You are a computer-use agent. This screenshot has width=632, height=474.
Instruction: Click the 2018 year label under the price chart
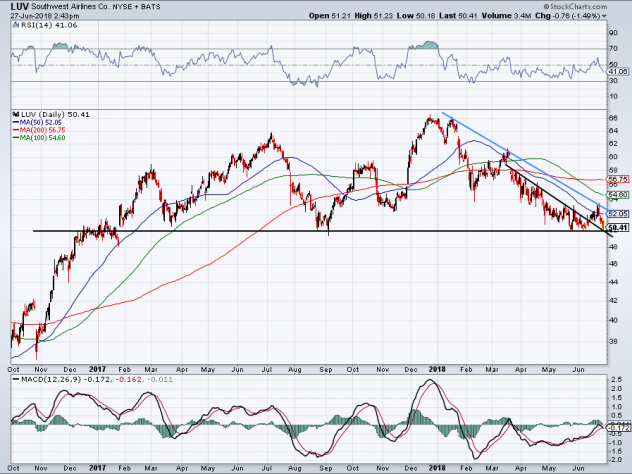click(x=437, y=370)
